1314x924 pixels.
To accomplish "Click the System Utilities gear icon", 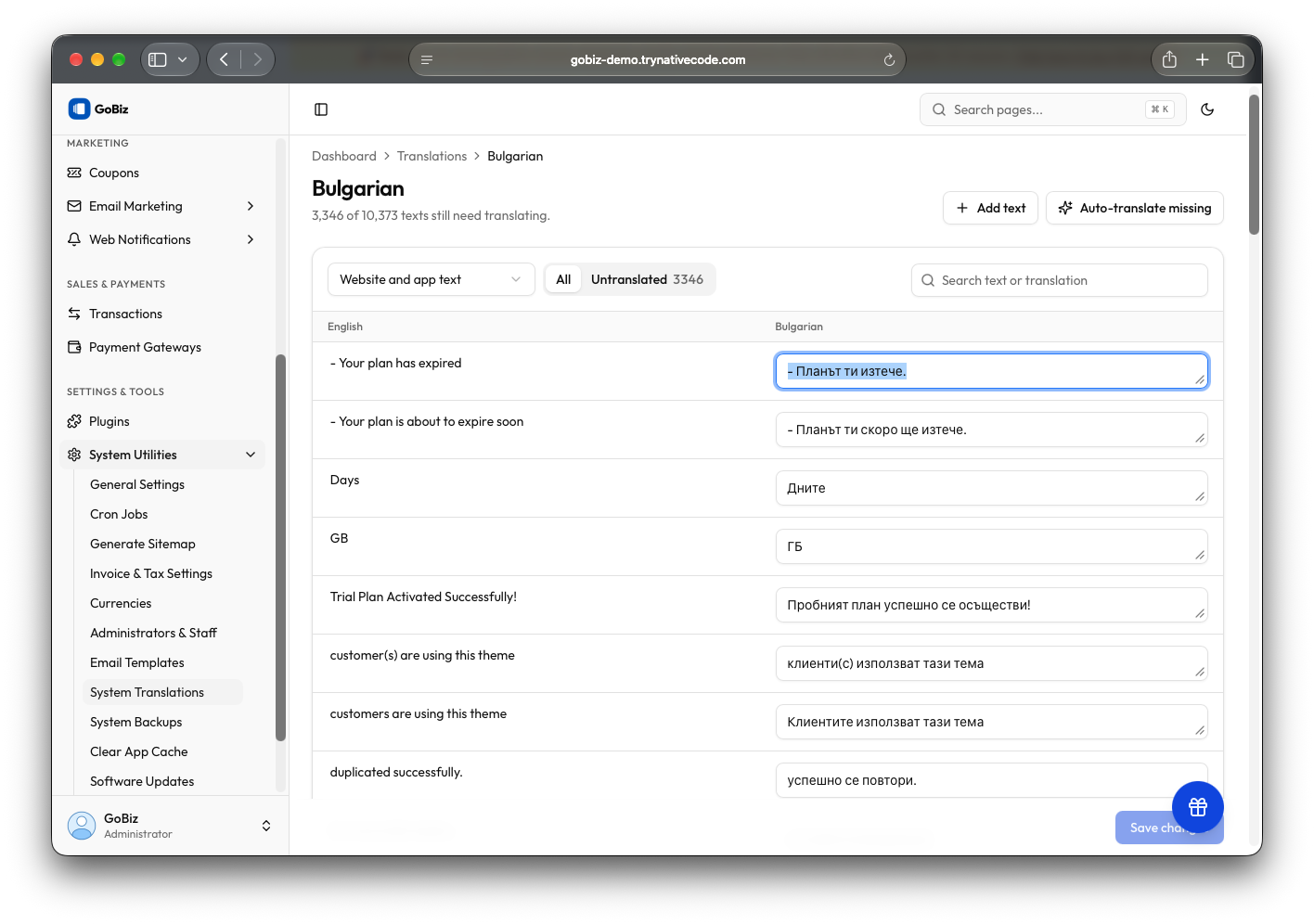I will [x=74, y=455].
